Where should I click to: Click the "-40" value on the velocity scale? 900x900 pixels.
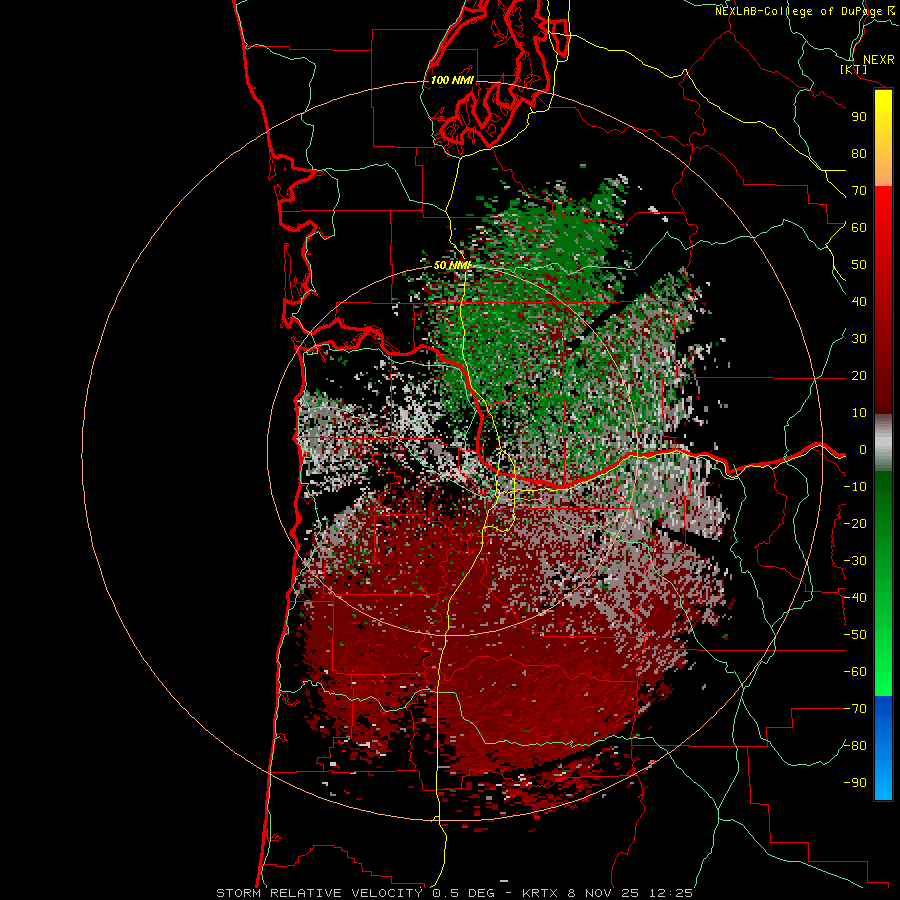tap(855, 598)
